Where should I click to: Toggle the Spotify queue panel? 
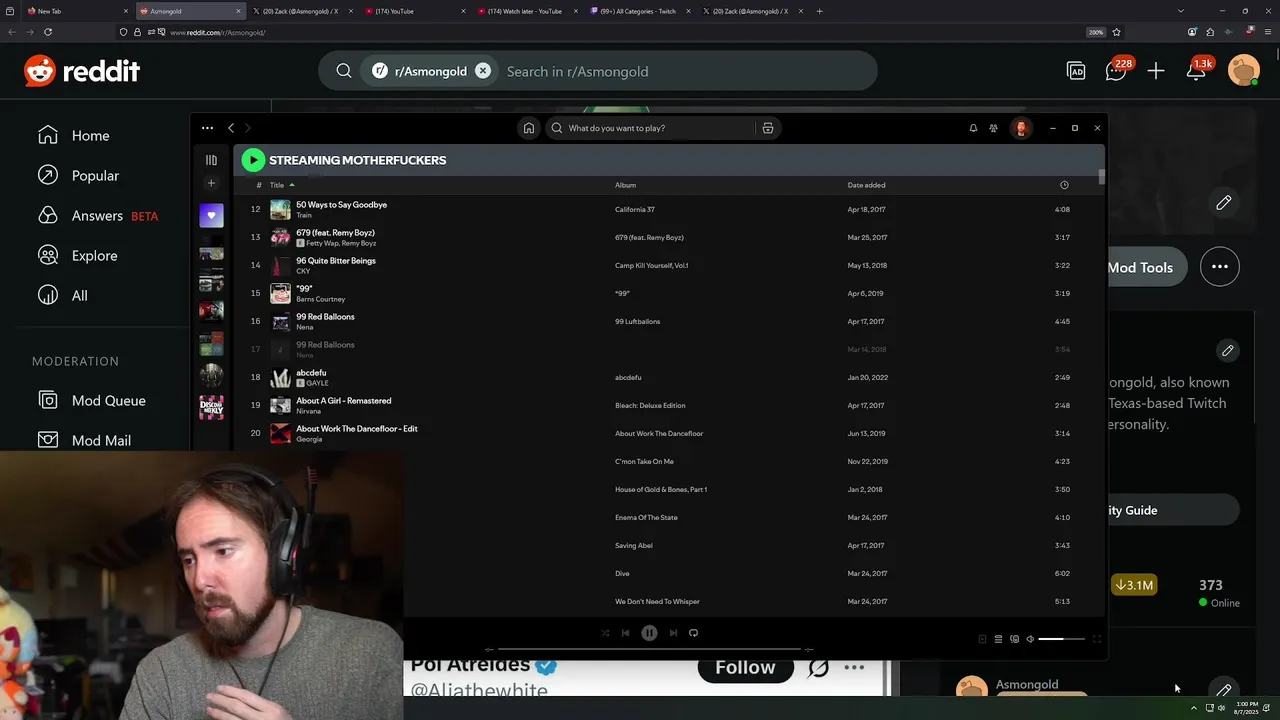[x=998, y=639]
